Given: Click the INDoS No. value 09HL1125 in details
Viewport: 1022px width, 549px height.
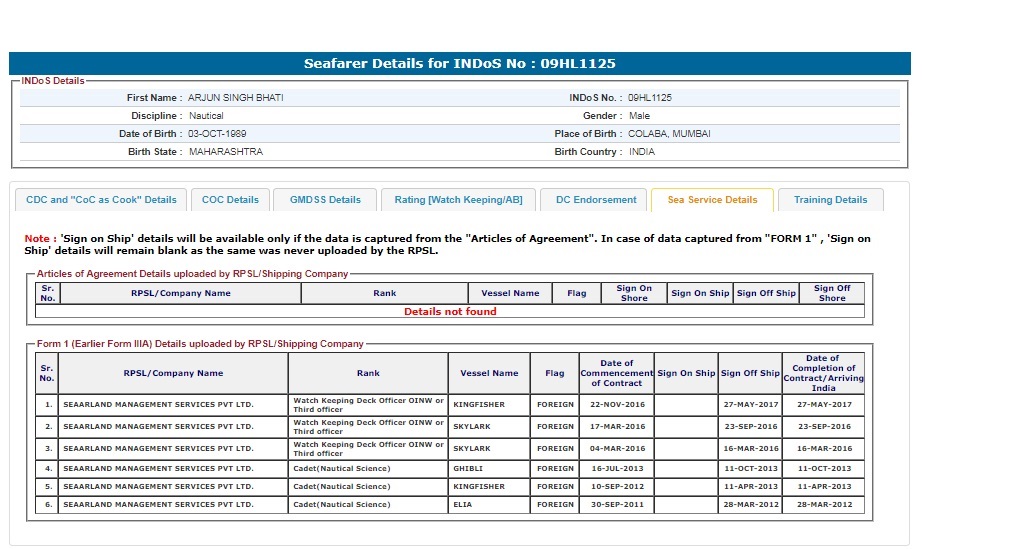Looking at the screenshot, I should pos(649,98).
